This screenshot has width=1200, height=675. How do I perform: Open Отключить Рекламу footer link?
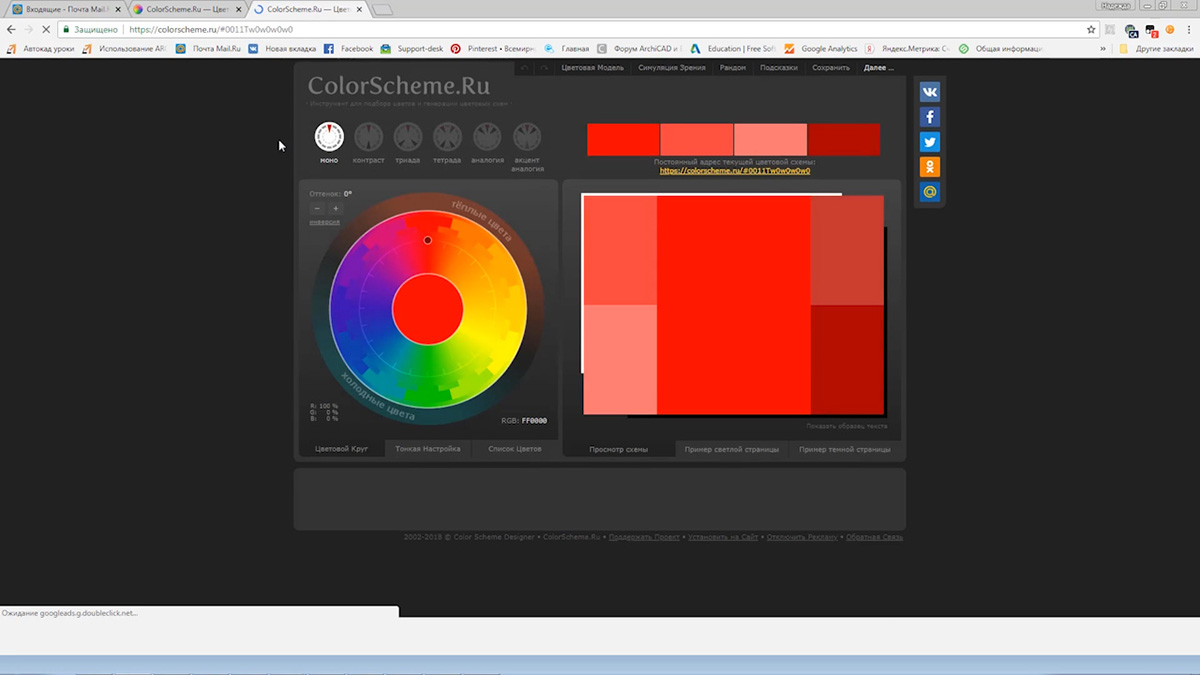(x=802, y=537)
